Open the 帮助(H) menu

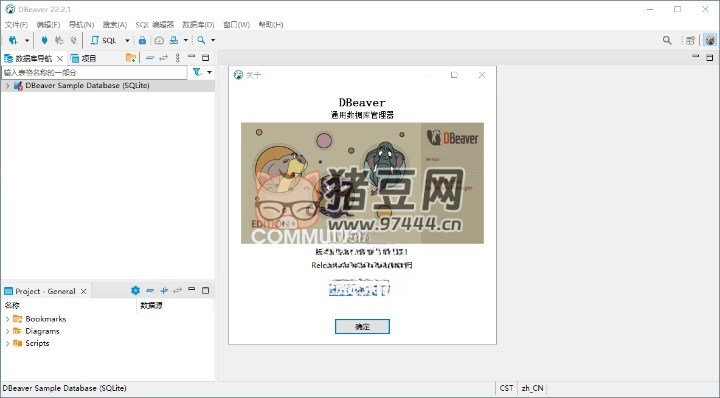(271, 24)
